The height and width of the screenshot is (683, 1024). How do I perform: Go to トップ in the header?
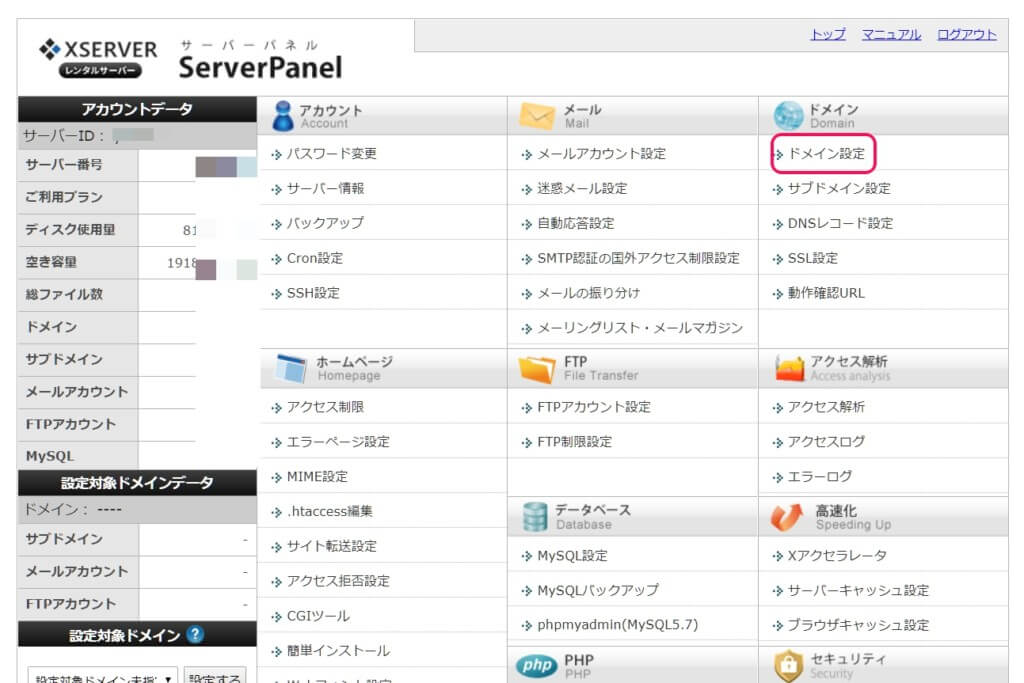click(827, 34)
